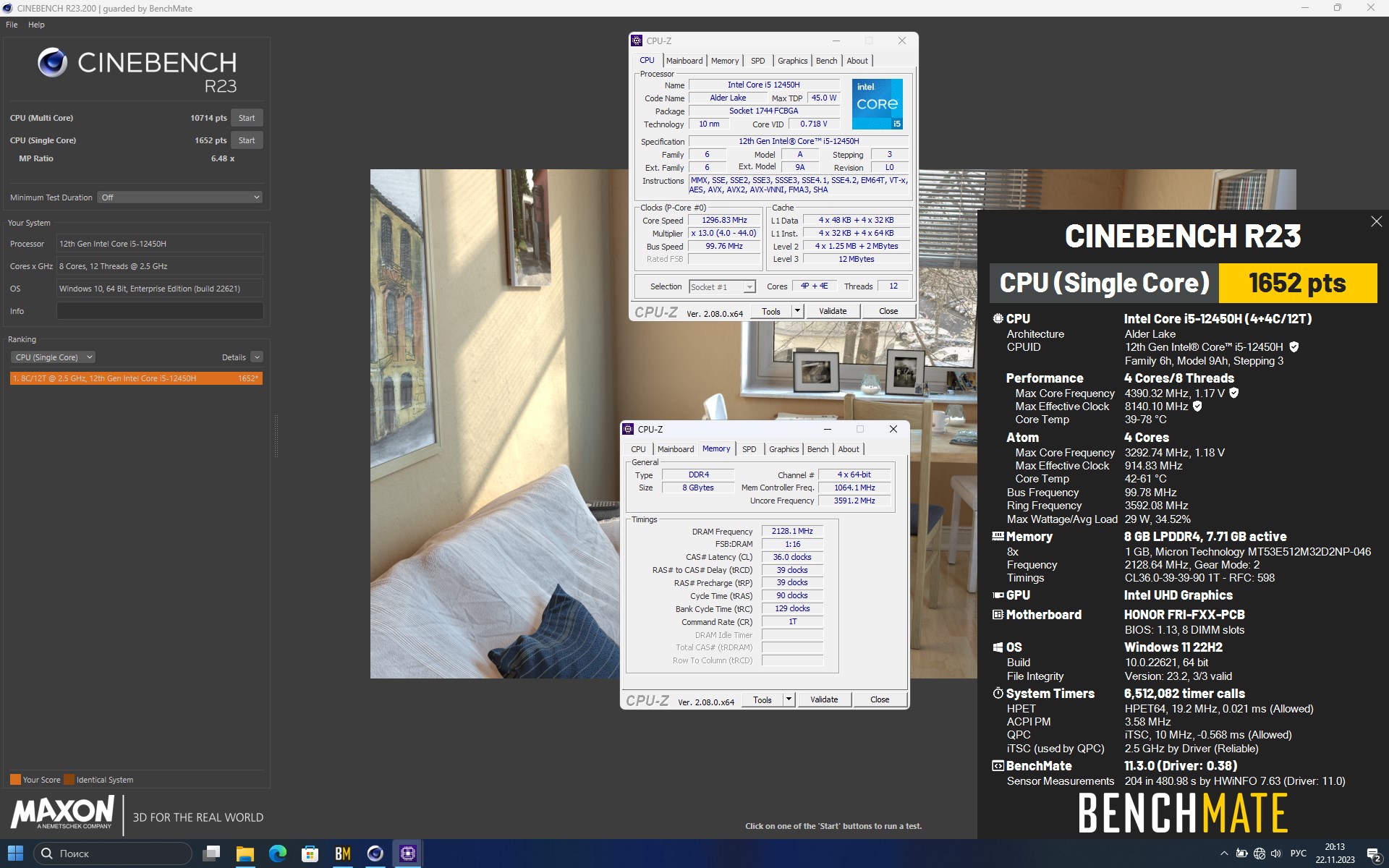Image resolution: width=1389 pixels, height=868 pixels.
Task: Open the File menu
Action: coord(12,25)
